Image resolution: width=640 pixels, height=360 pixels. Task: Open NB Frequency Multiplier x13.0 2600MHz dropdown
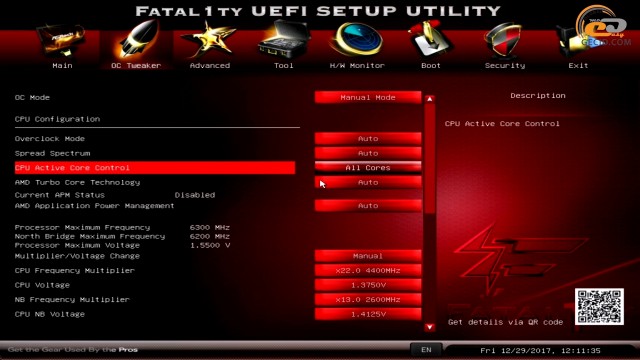pos(368,299)
